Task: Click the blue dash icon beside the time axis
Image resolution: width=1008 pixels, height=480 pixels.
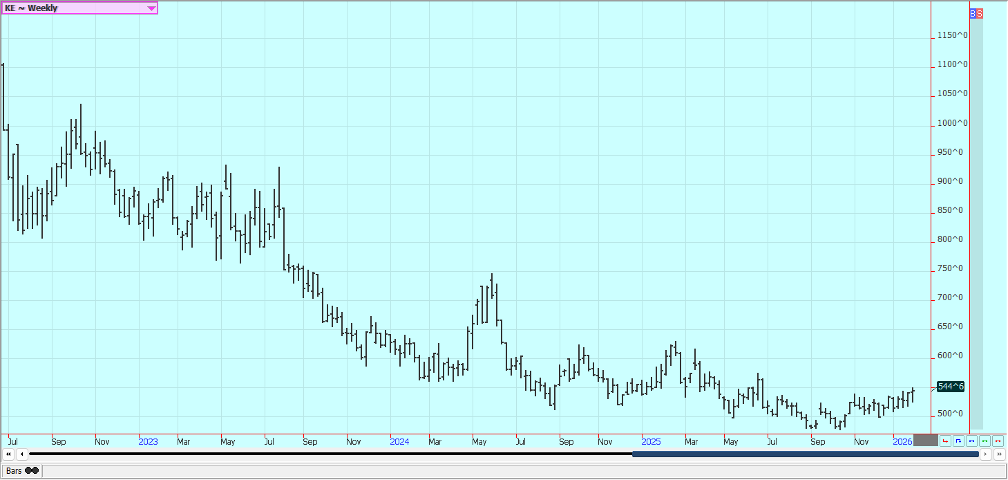Action: (972, 440)
